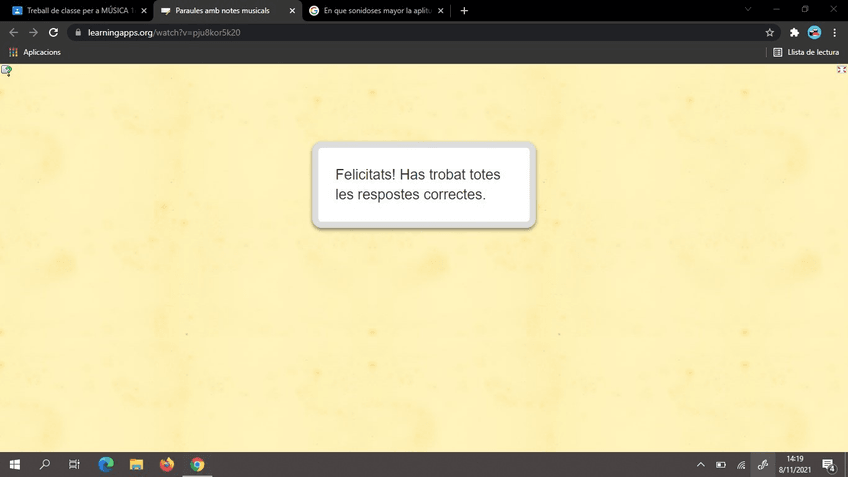
Task: Open a new browser tab
Action: [464, 11]
